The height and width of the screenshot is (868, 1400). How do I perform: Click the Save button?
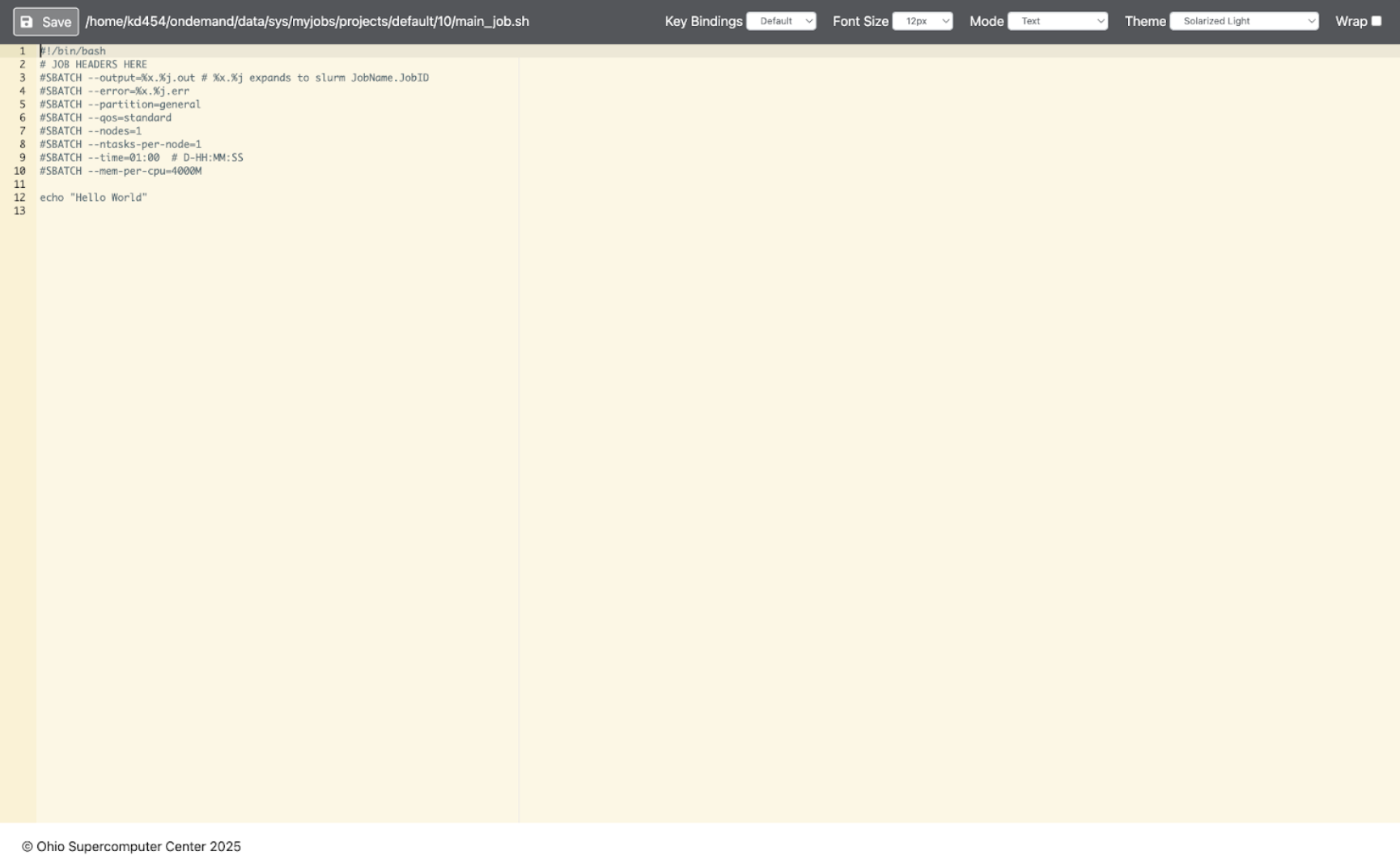click(46, 22)
